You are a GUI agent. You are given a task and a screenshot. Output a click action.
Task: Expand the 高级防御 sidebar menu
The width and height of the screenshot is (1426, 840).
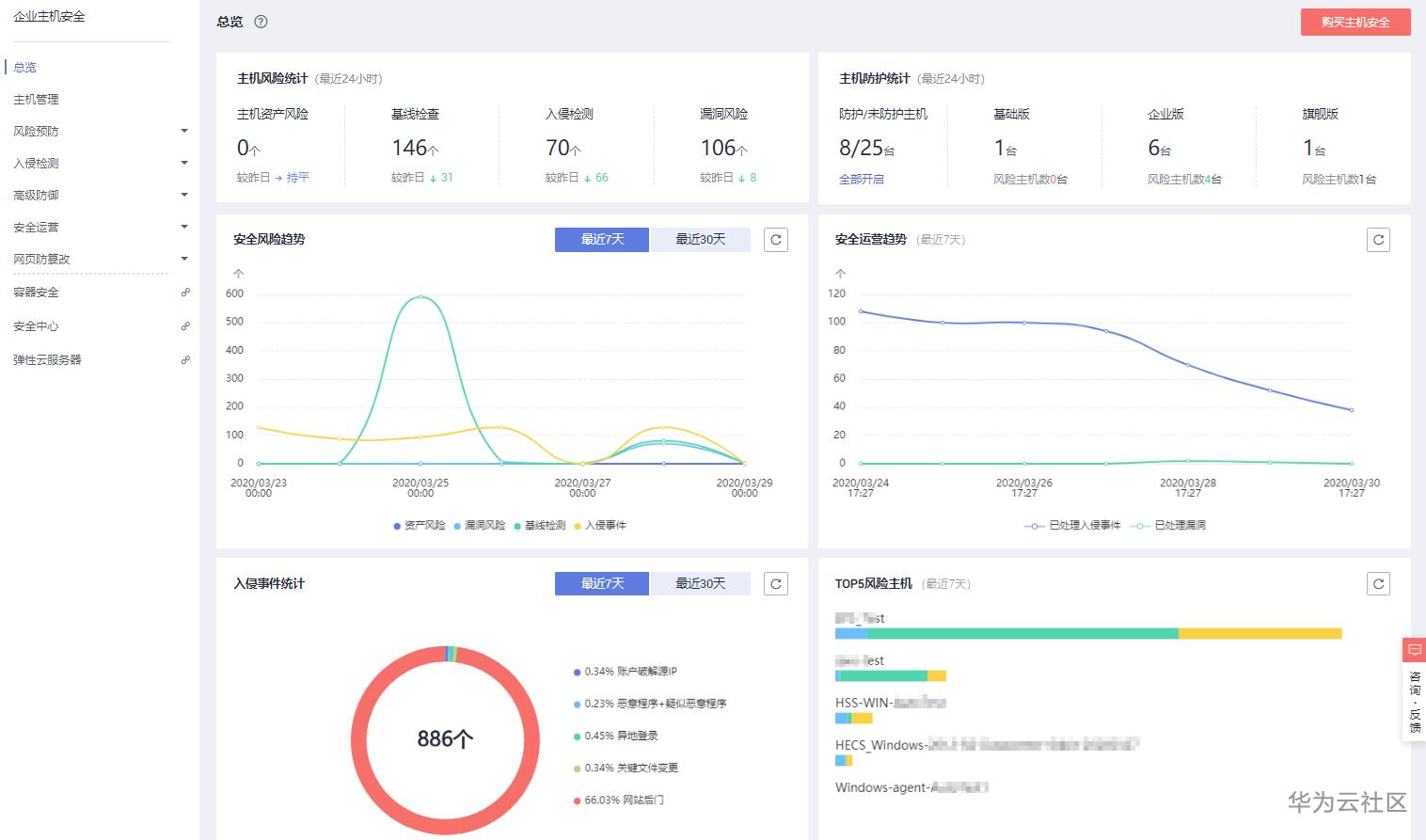click(x=184, y=196)
